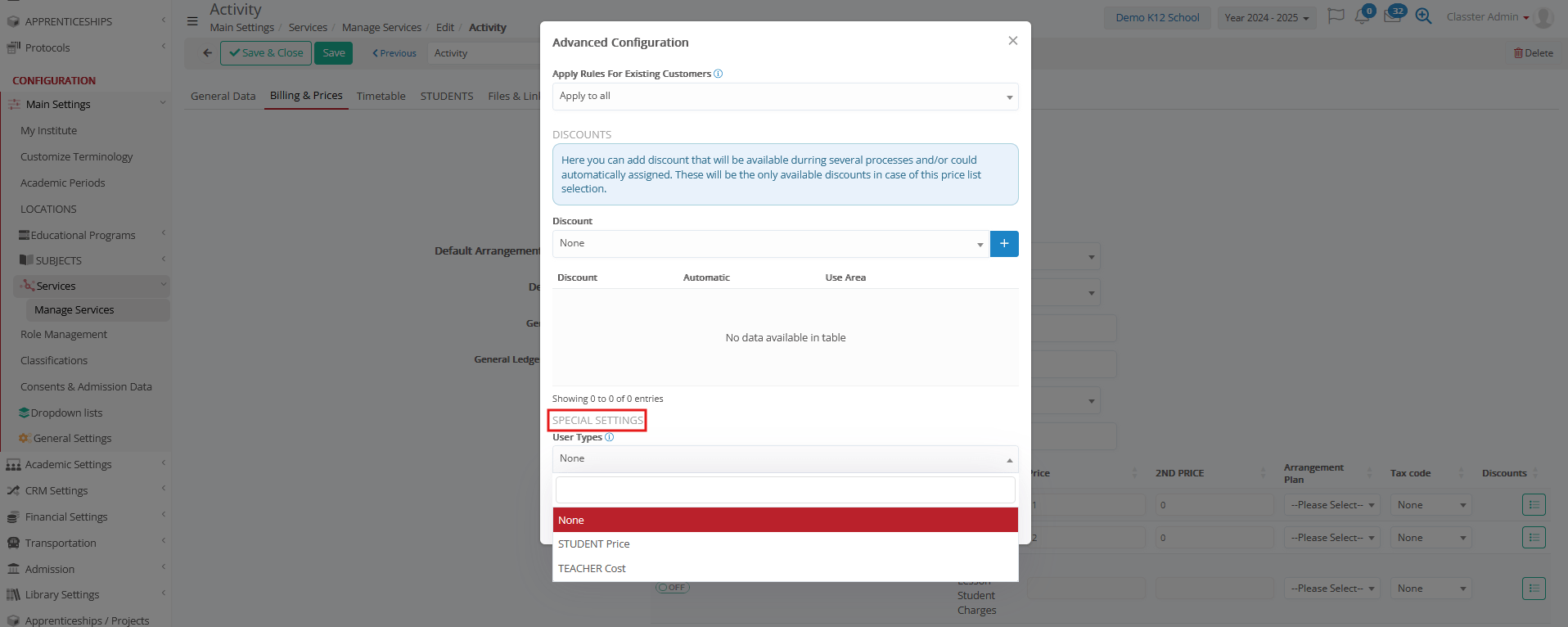
Task: Expand the Year 2024 - 2025 selector
Action: coord(1266,18)
